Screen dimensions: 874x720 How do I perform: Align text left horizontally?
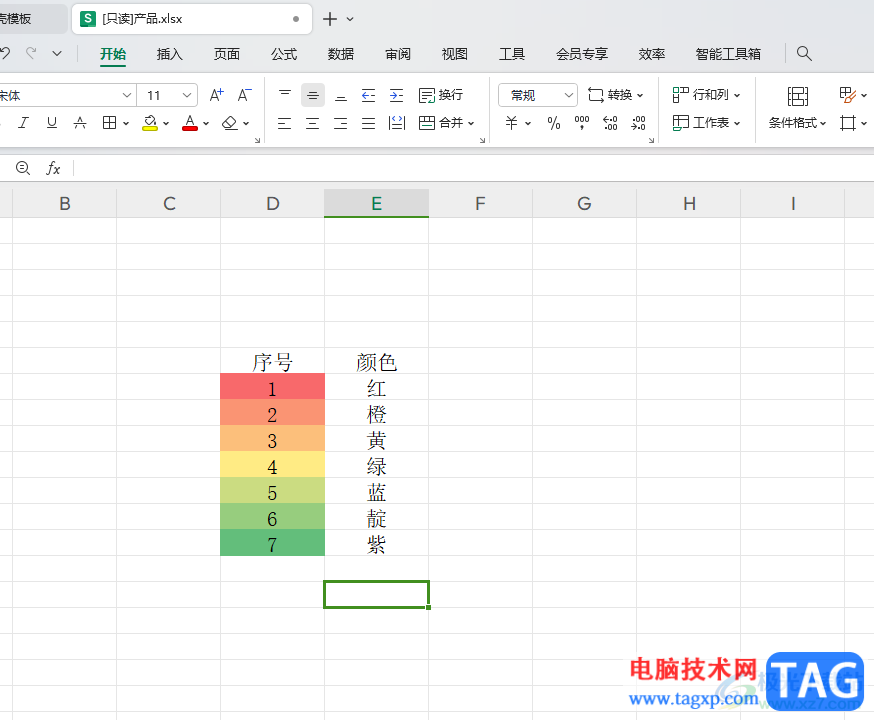pos(284,123)
